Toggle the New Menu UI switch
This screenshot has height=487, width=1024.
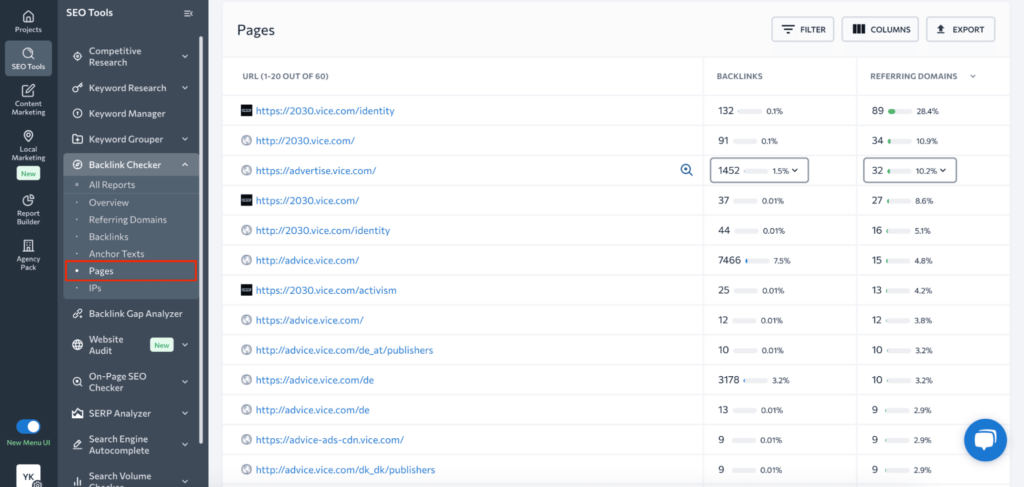pos(28,427)
